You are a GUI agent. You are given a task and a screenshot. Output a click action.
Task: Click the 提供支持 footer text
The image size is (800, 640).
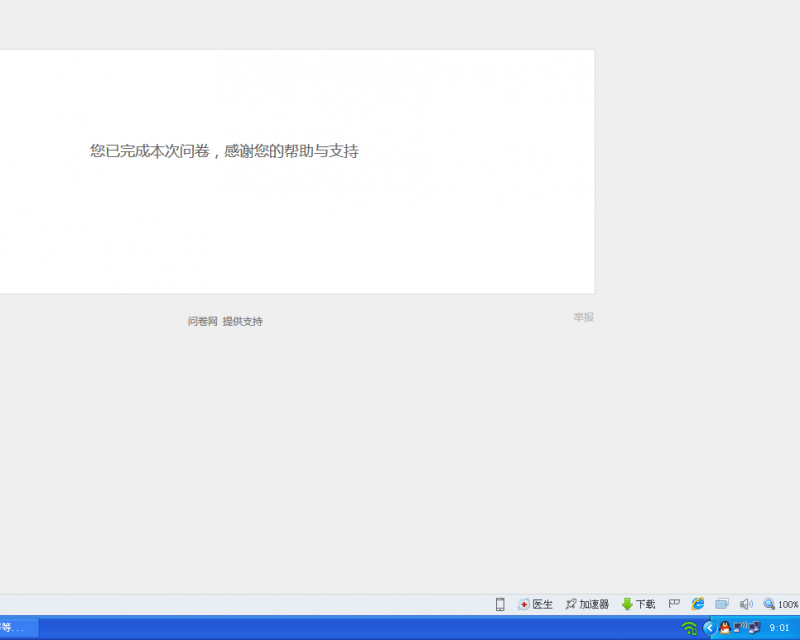click(x=242, y=322)
